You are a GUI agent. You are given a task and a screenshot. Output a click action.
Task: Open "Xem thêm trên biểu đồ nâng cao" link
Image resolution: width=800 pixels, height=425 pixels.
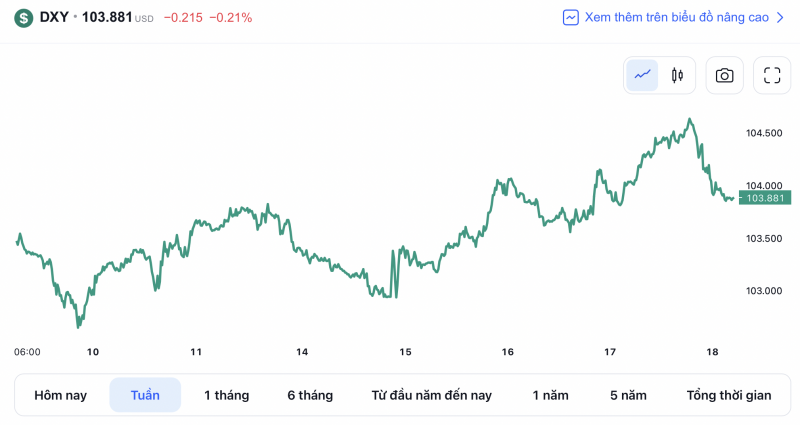click(677, 17)
